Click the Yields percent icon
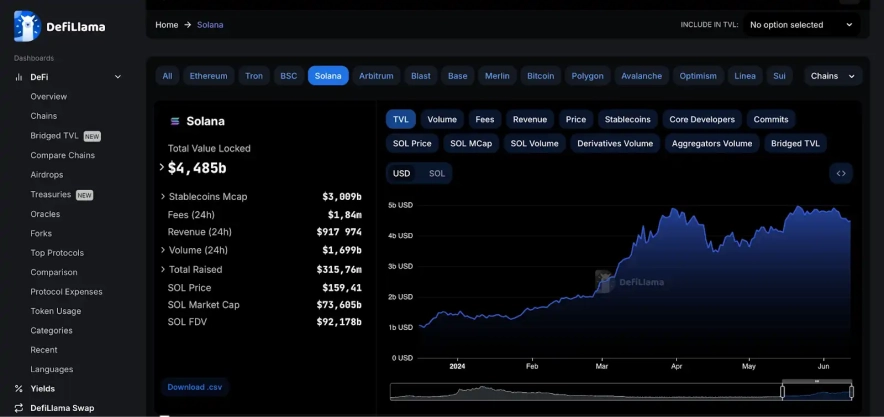 [x=19, y=388]
